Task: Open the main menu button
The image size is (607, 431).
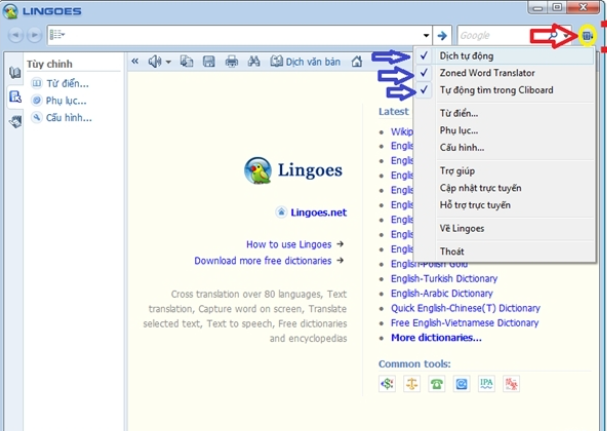Action: [x=588, y=36]
